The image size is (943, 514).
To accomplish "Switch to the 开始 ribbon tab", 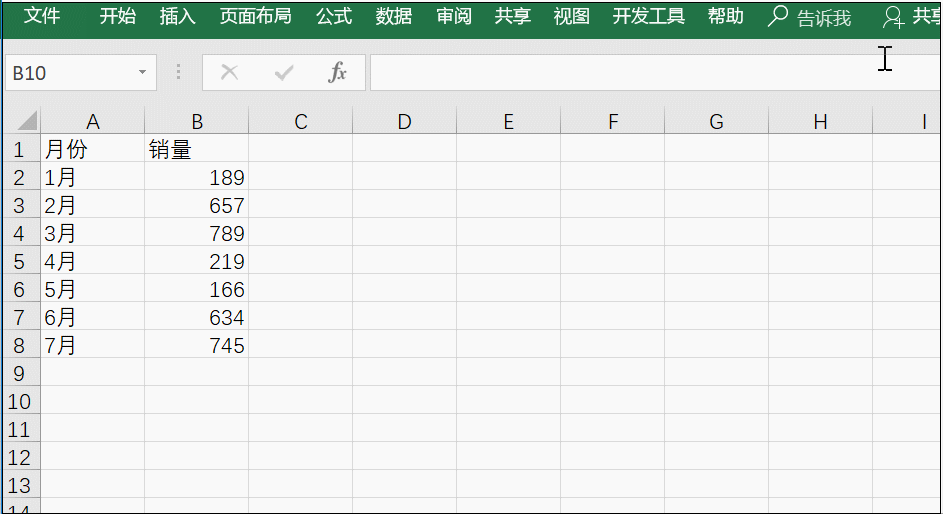I will (x=117, y=16).
